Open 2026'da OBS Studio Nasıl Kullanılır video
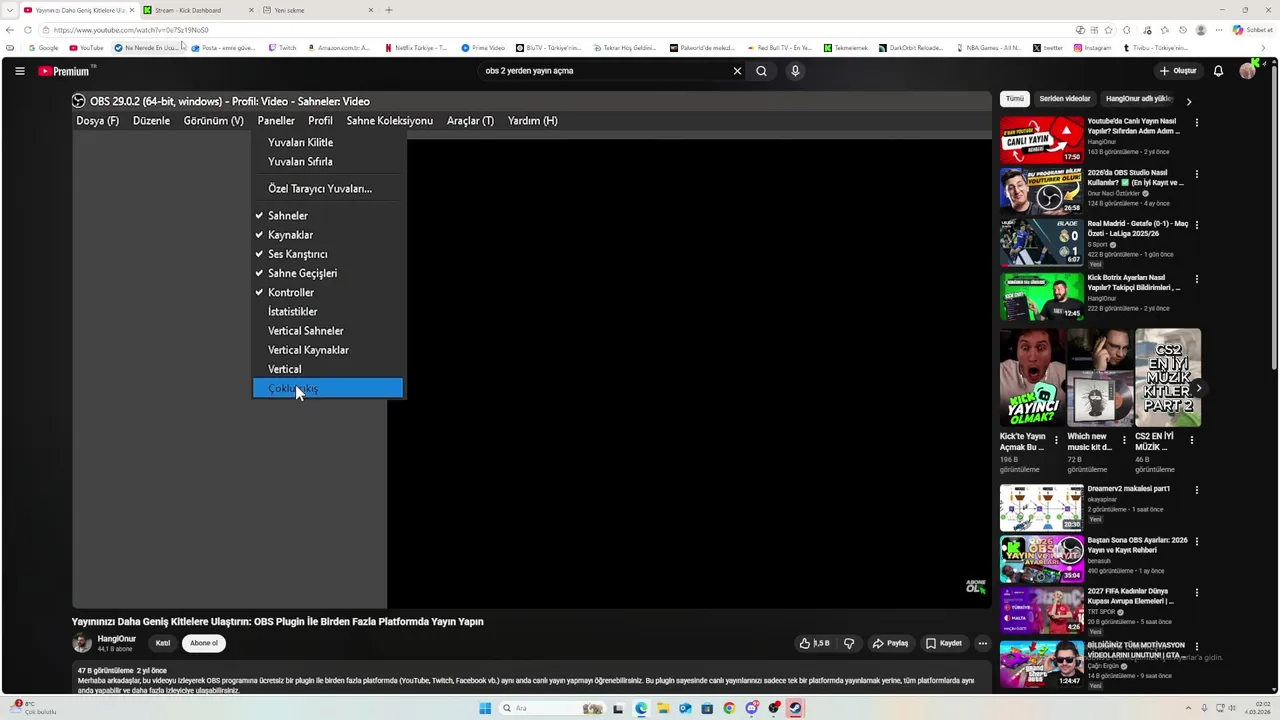This screenshot has width=1280, height=720. point(1042,191)
